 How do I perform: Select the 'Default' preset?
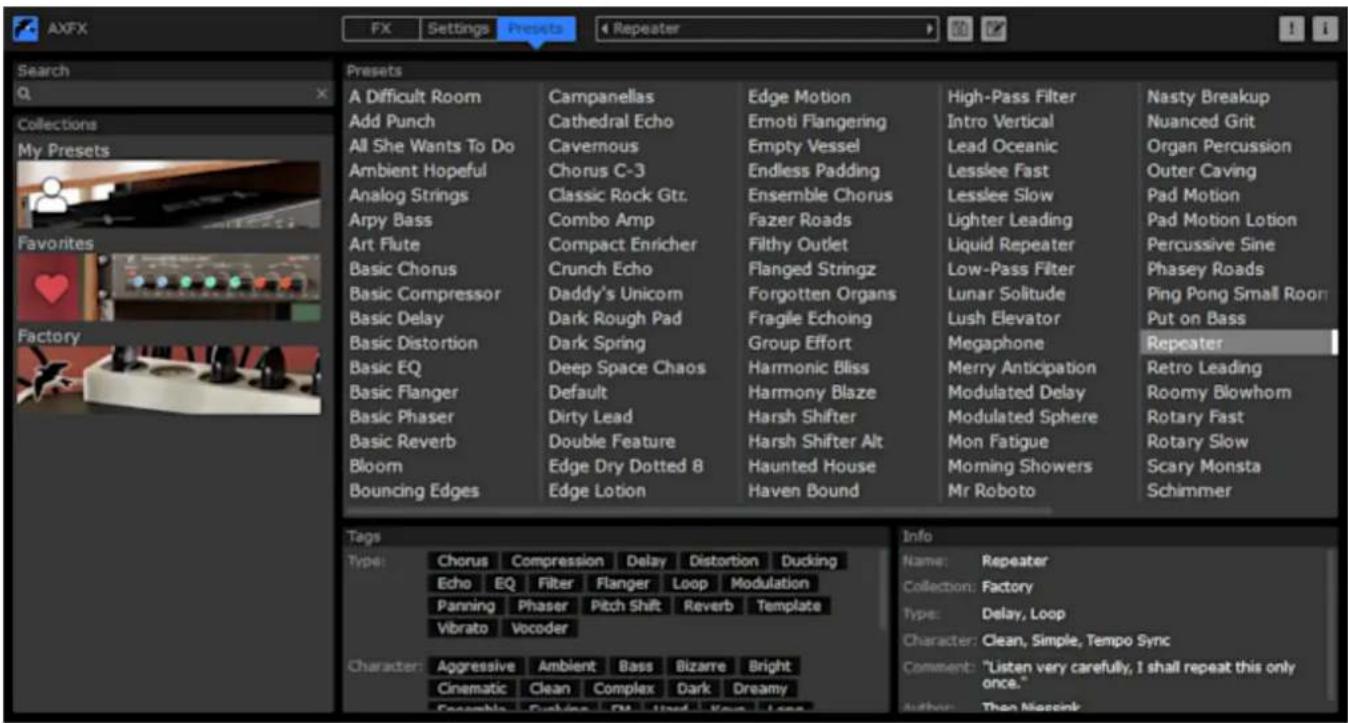[578, 392]
